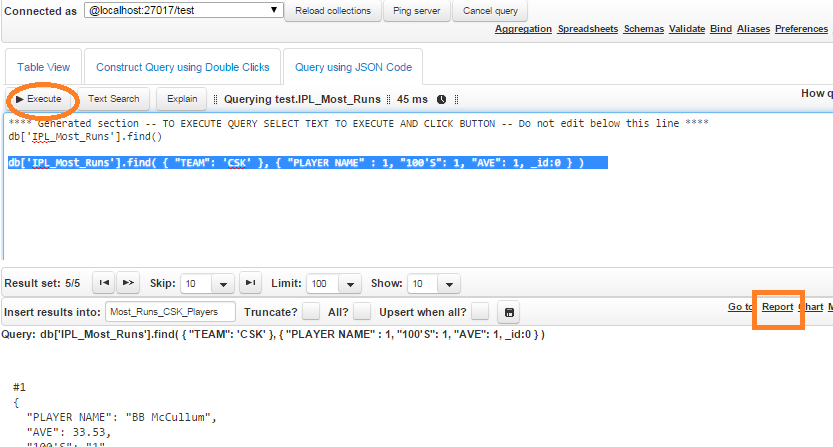Switch to the Table View tab
833x447 pixels.
(x=44, y=68)
